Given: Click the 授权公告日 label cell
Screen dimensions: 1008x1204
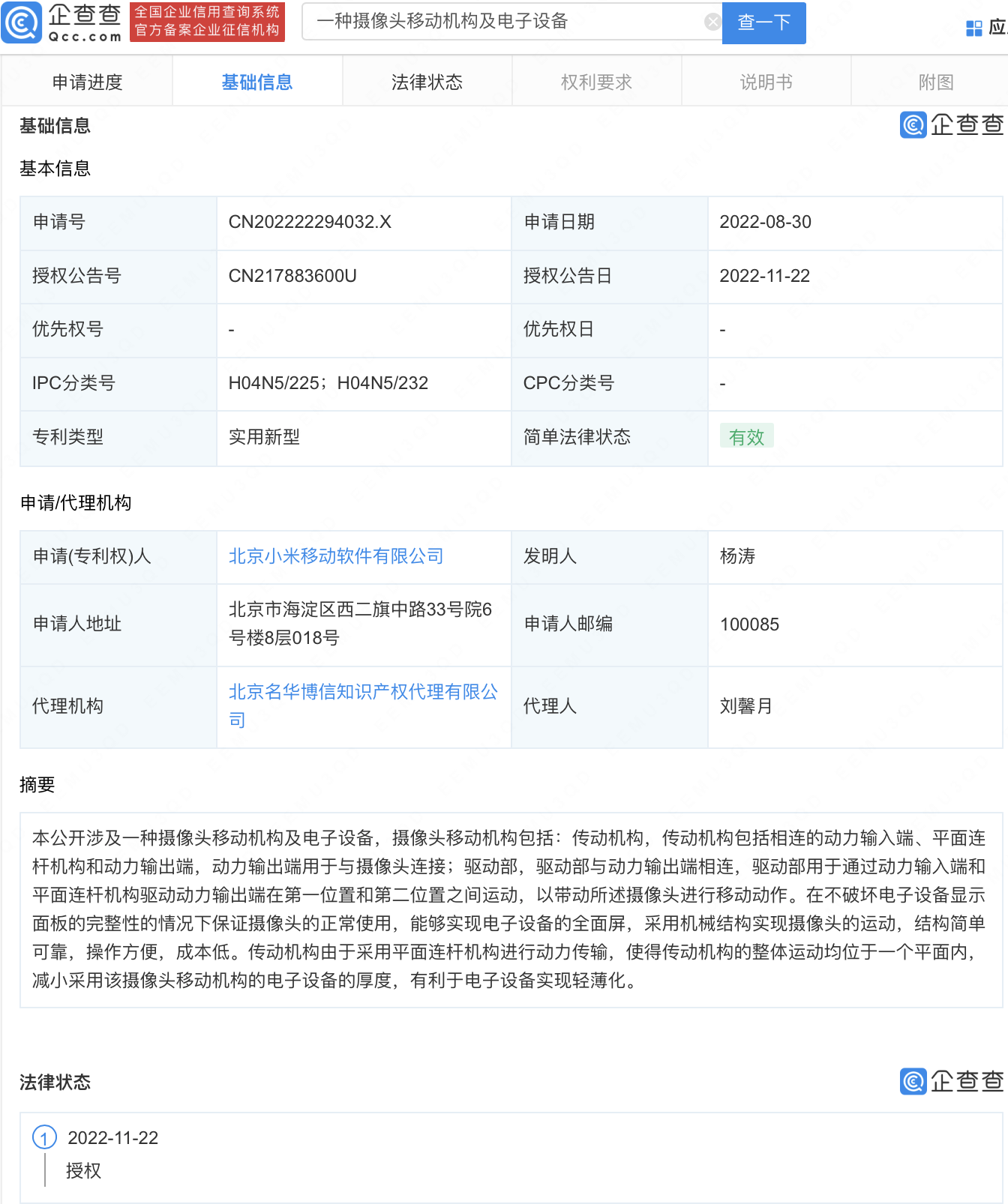Looking at the screenshot, I should 609,276.
